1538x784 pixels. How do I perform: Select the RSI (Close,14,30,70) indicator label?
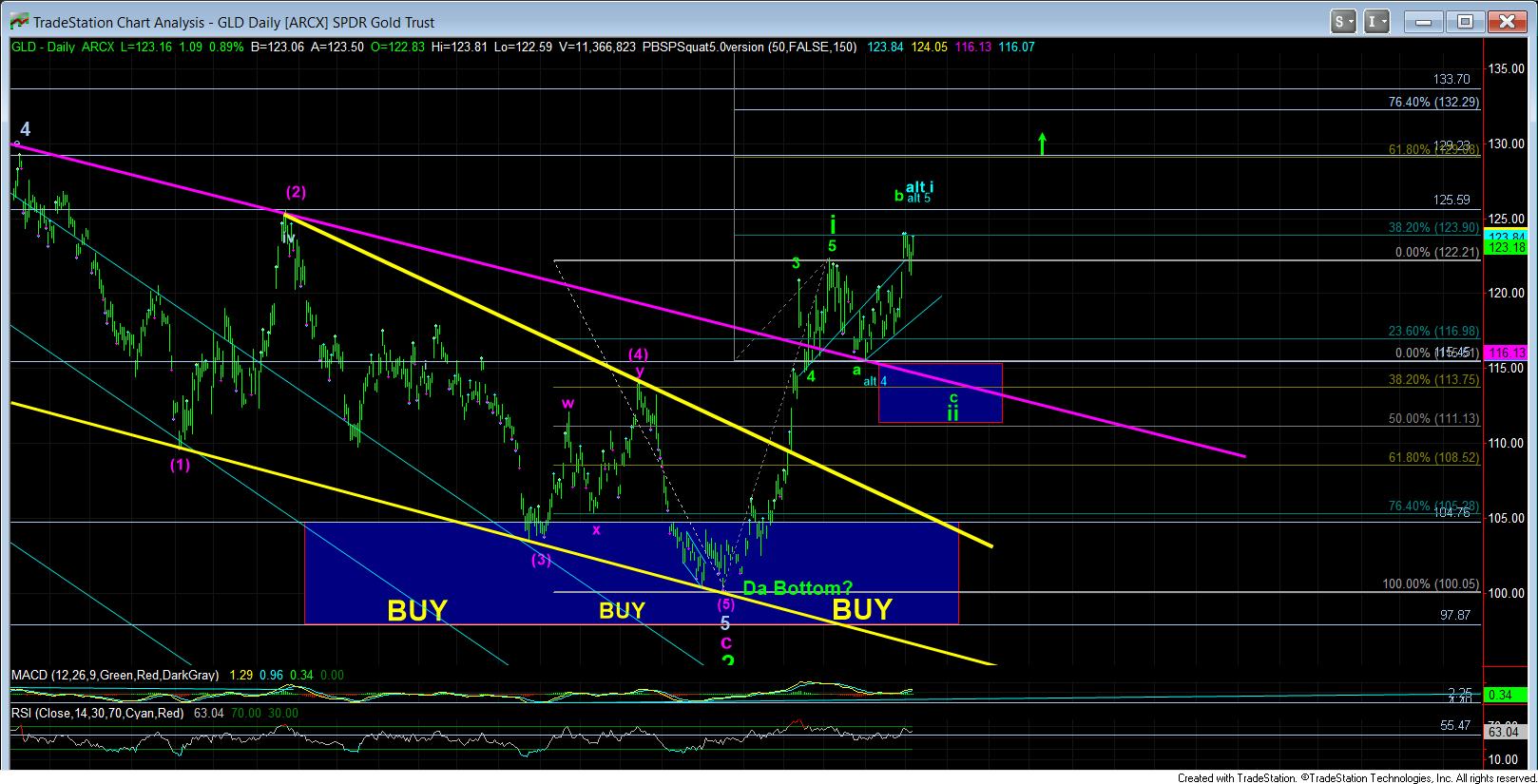[x=98, y=713]
